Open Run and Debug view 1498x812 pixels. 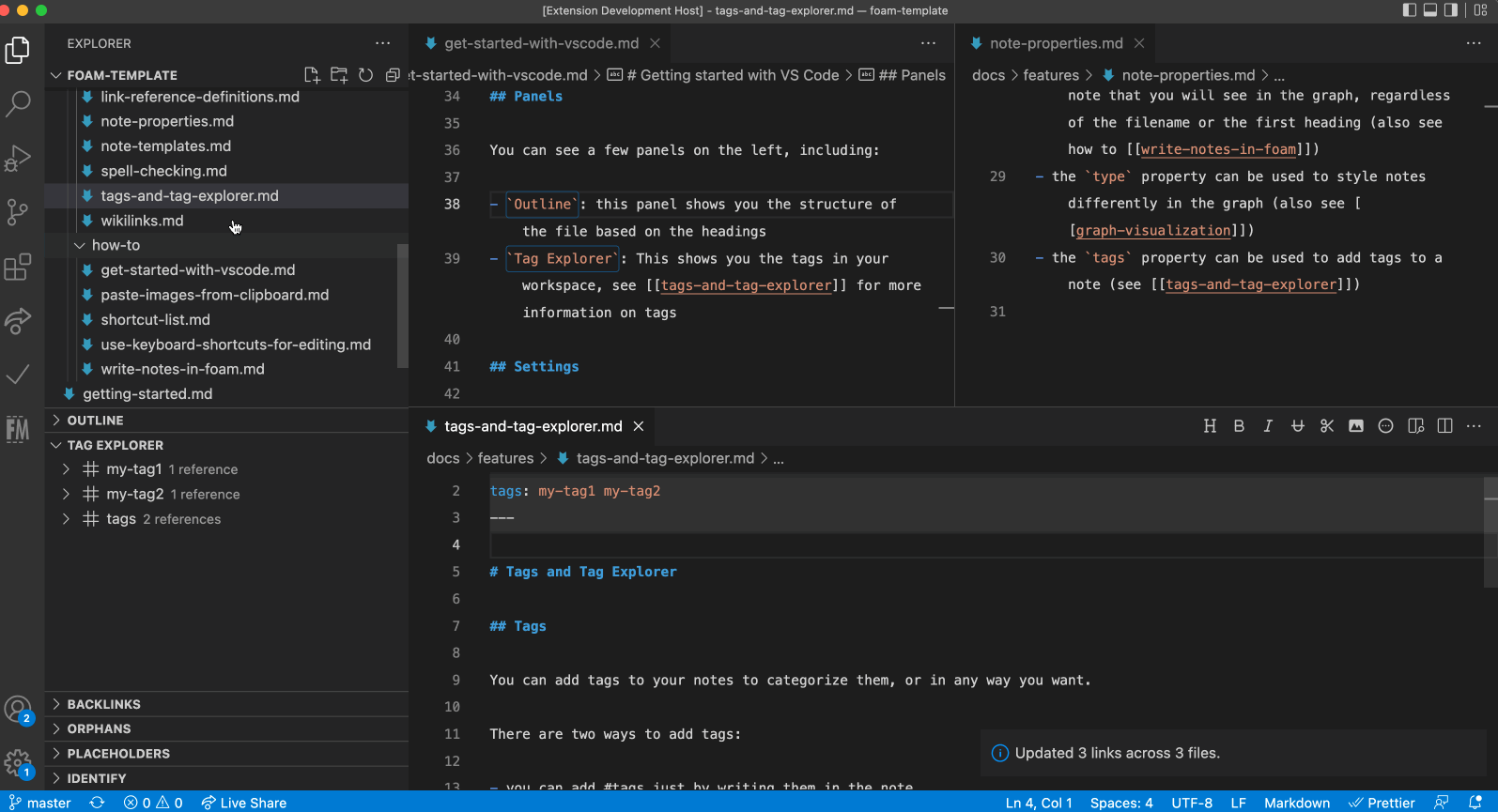[18, 158]
